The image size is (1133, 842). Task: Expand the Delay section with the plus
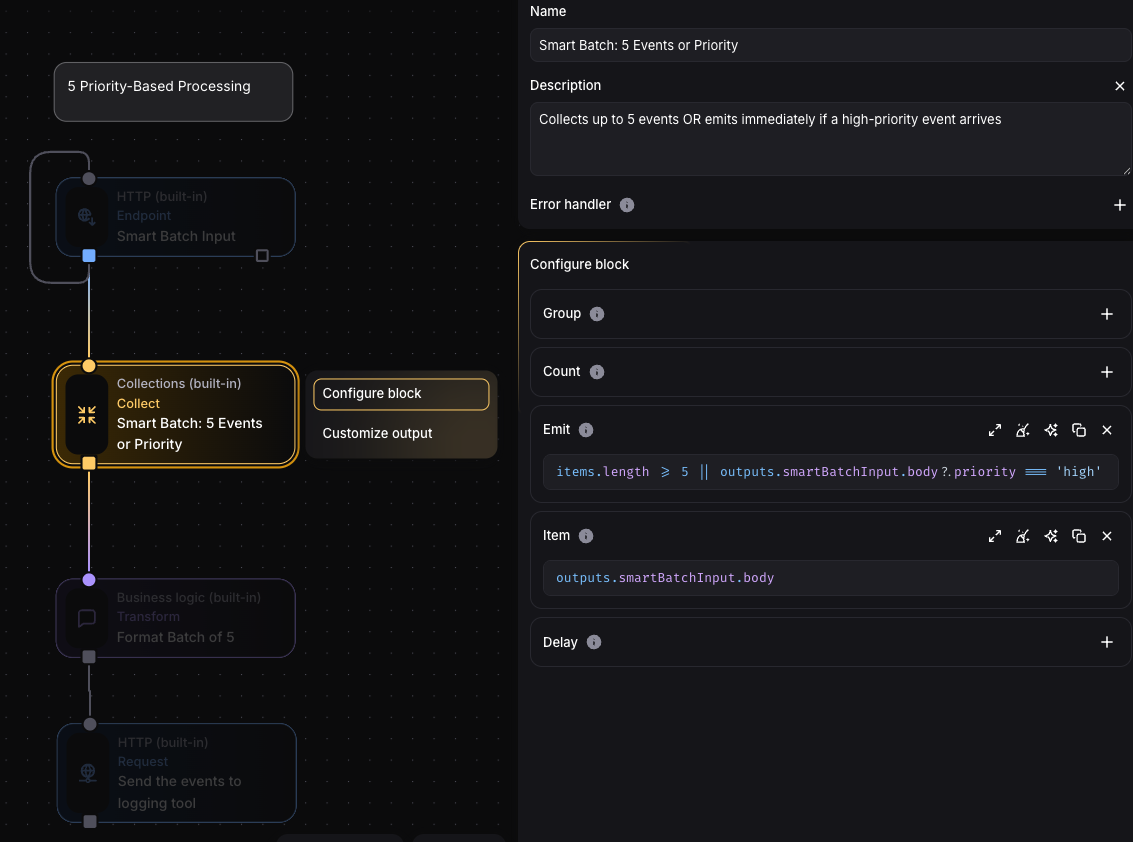click(x=1107, y=642)
